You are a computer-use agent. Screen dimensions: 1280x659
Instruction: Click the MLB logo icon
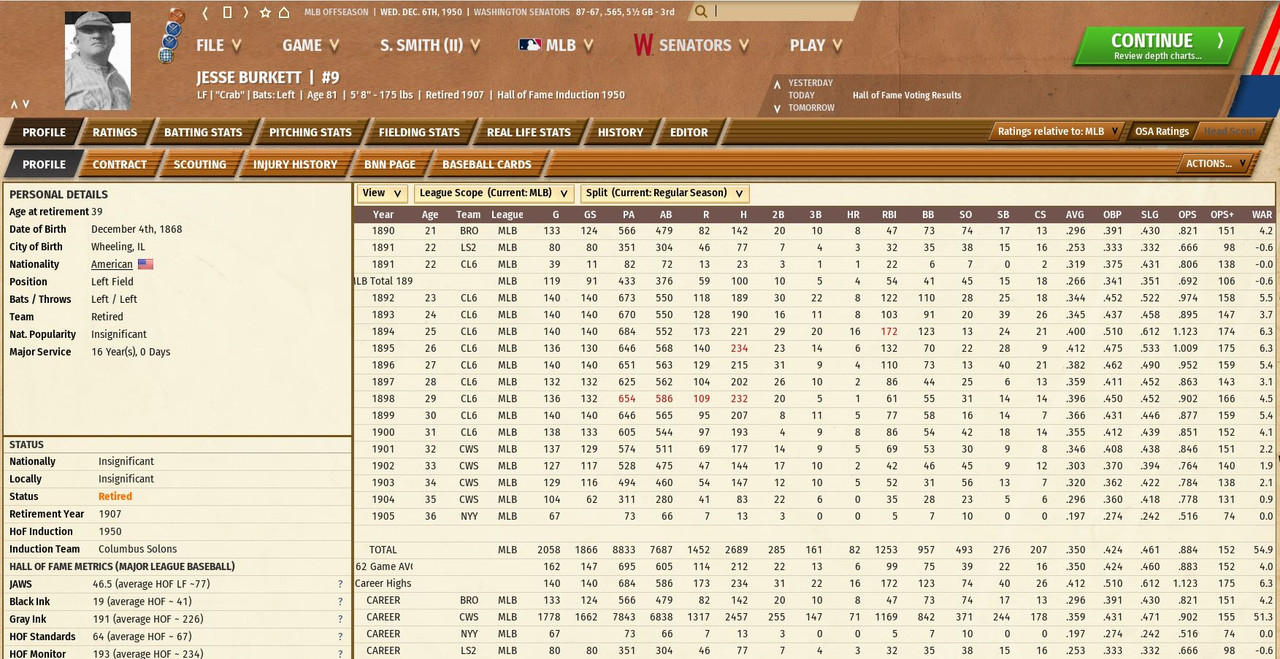[x=529, y=45]
